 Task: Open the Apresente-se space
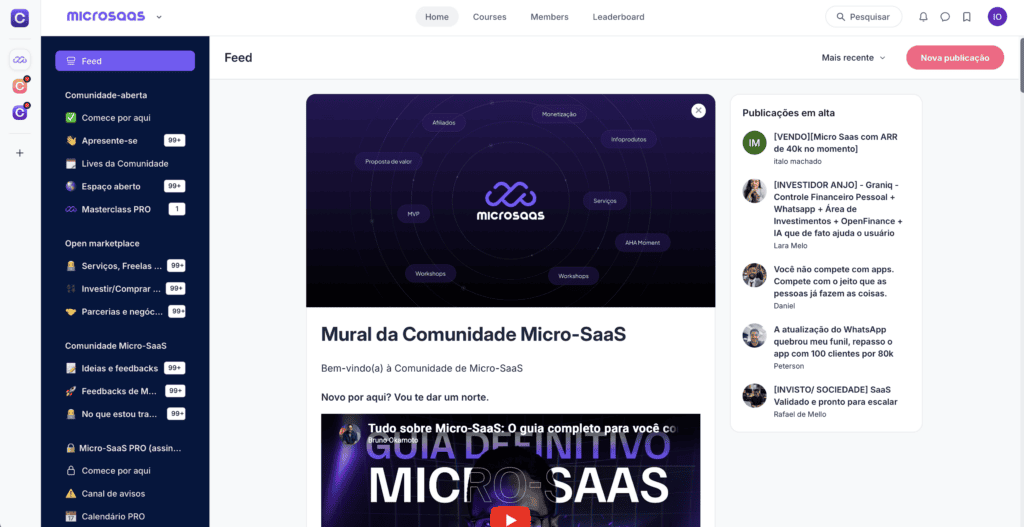click(125, 140)
